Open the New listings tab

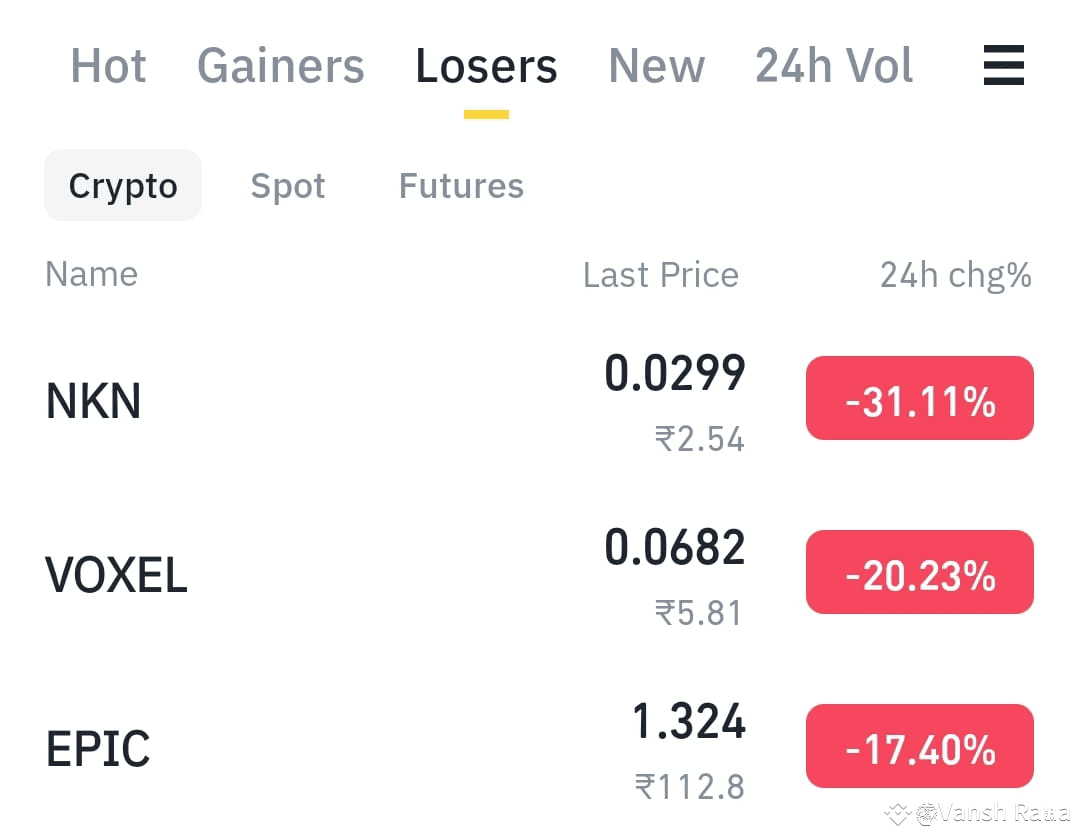click(x=656, y=66)
